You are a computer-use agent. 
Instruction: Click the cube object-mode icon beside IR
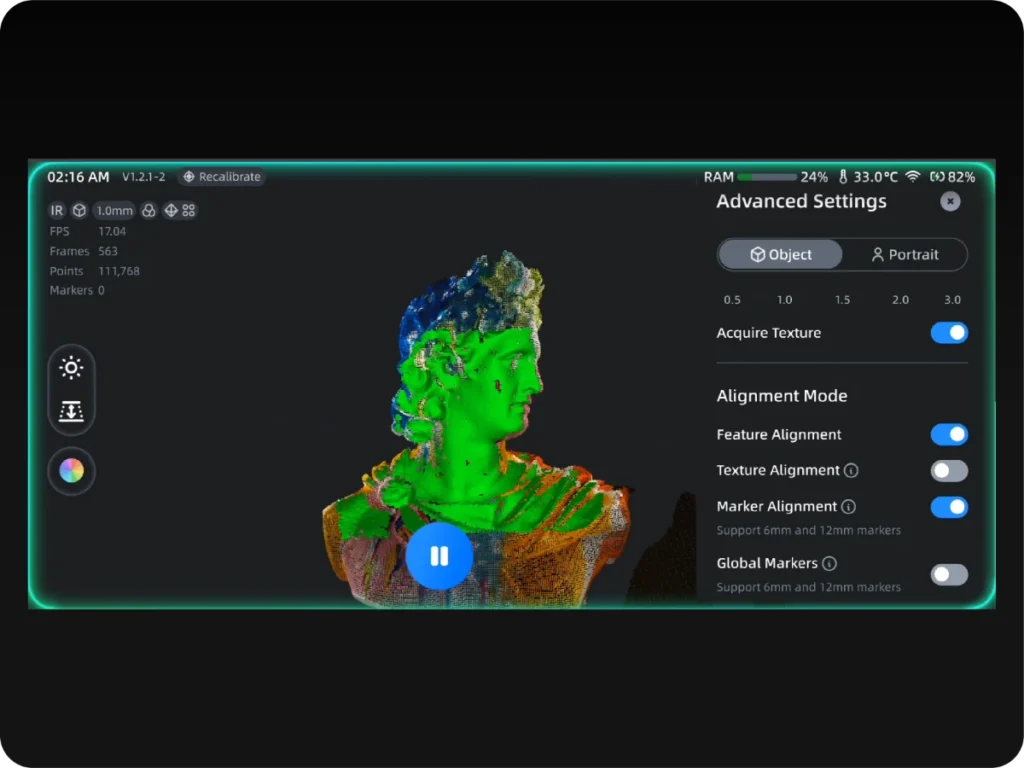pos(79,210)
